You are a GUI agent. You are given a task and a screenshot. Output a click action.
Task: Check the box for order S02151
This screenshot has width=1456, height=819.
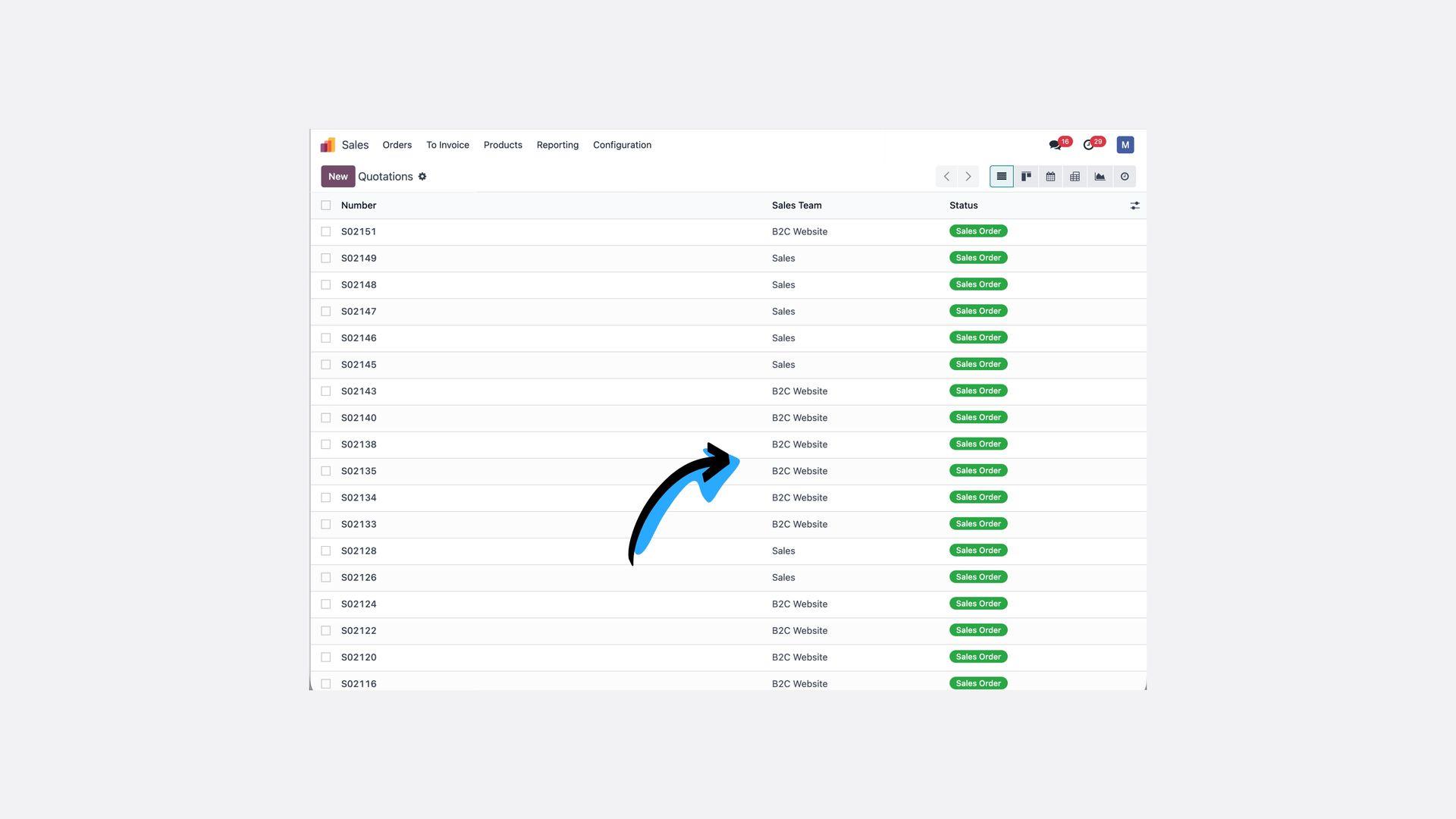326,232
